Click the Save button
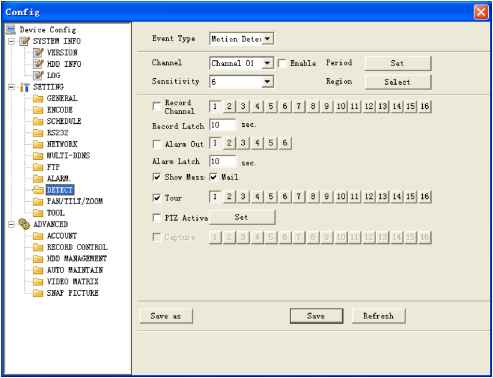 316,316
